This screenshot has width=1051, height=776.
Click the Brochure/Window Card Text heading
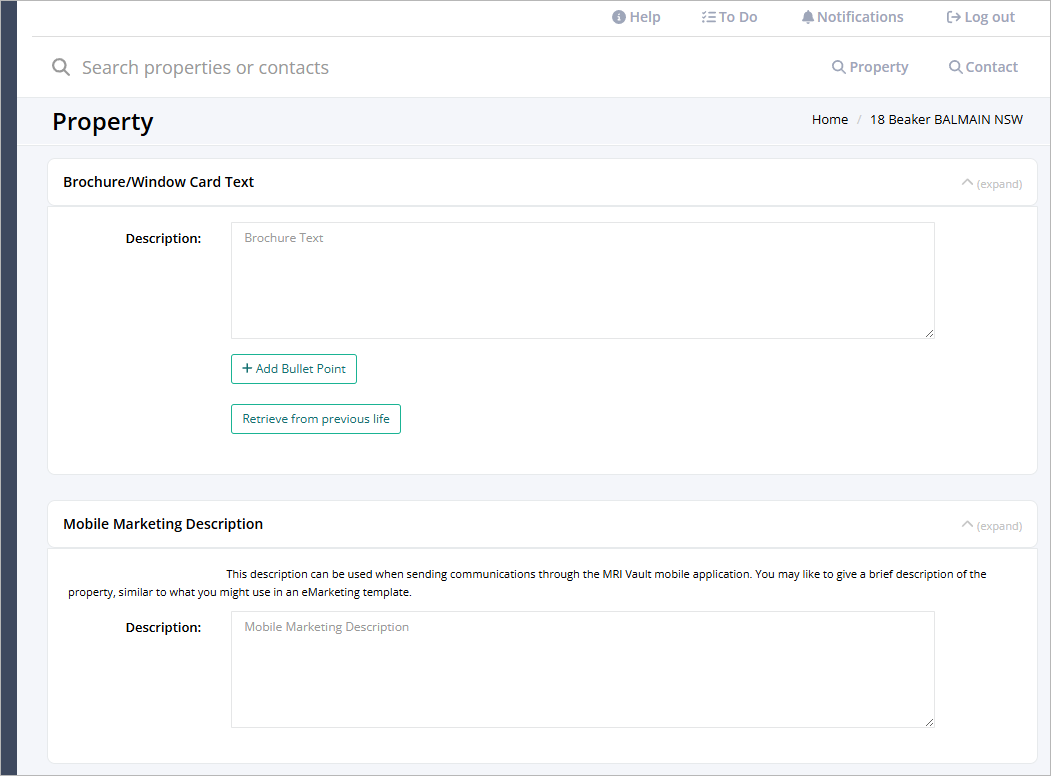pos(159,182)
